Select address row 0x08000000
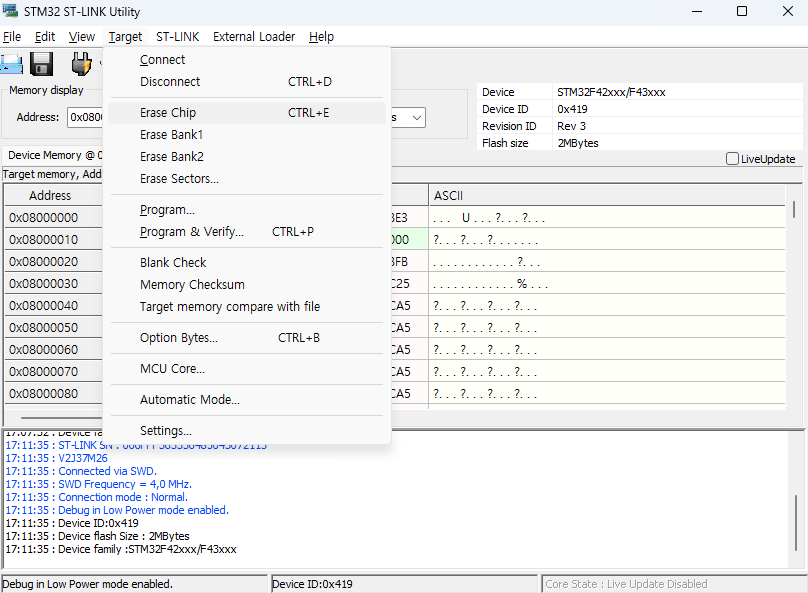Viewport: 808px width, 593px height. (44, 218)
